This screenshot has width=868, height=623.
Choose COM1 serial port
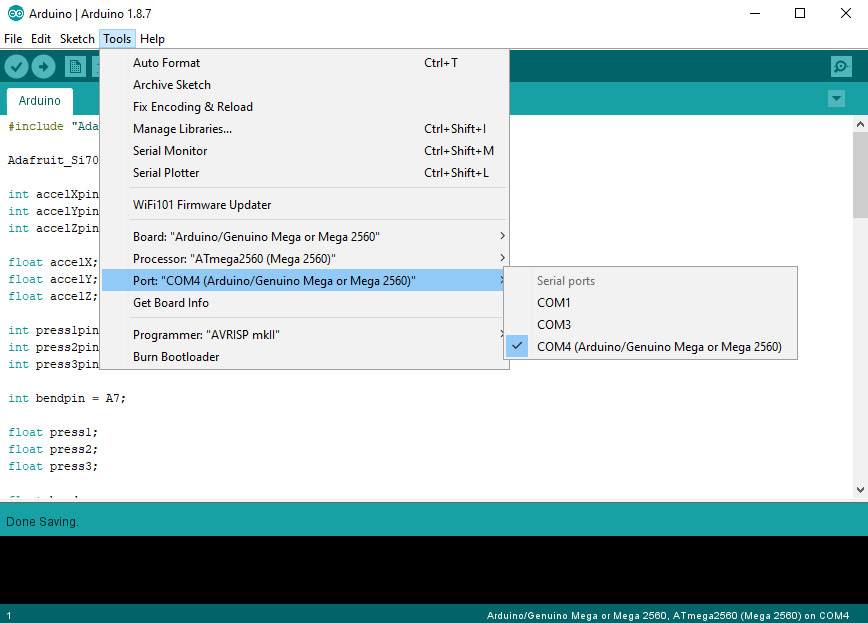pos(553,303)
